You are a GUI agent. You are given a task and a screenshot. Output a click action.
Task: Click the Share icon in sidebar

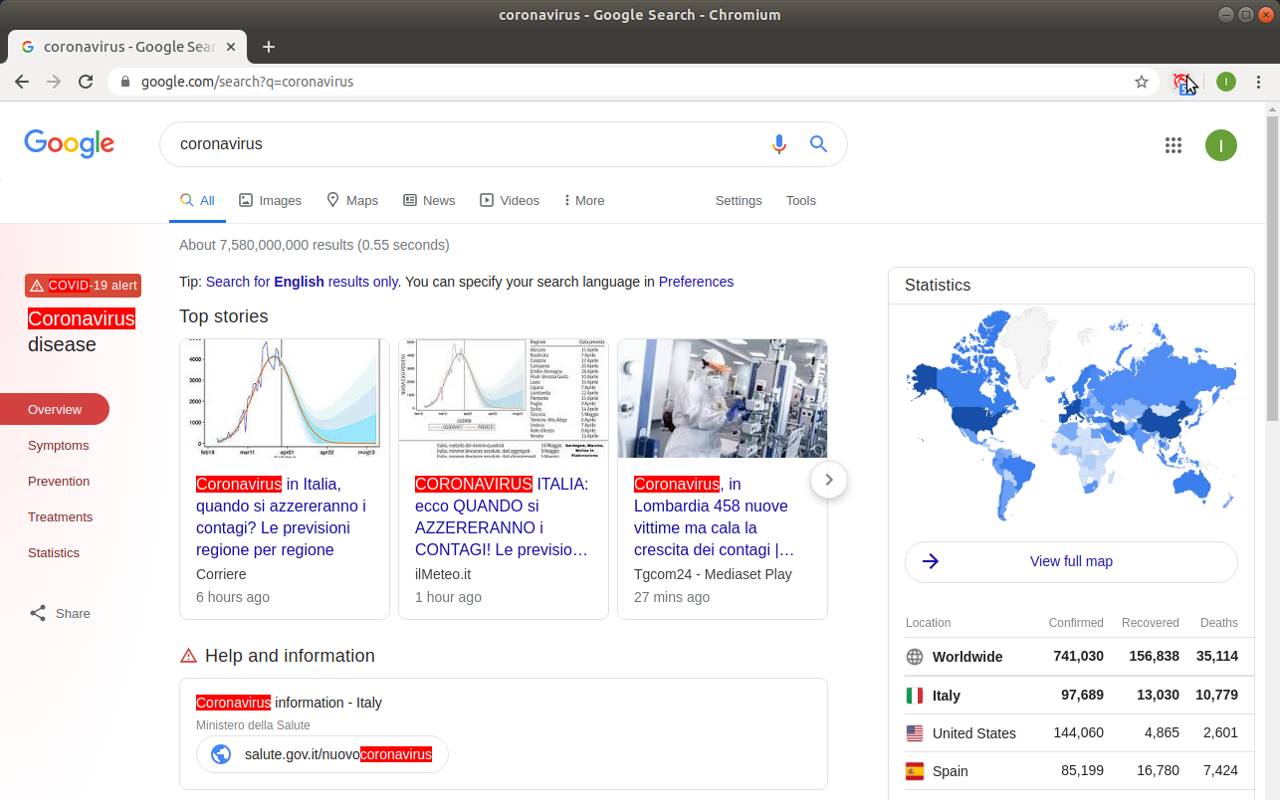pos(38,613)
